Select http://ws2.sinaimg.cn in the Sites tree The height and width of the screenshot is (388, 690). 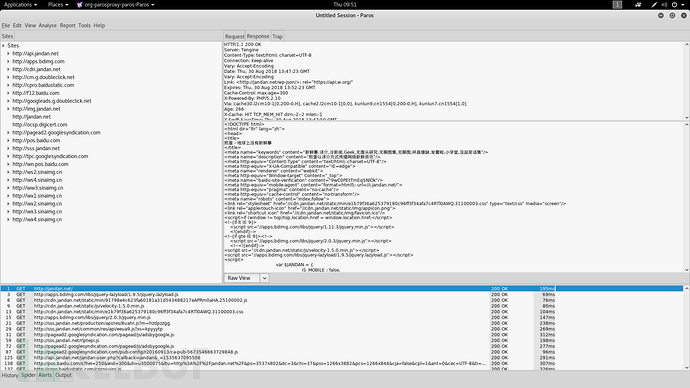(x=37, y=172)
